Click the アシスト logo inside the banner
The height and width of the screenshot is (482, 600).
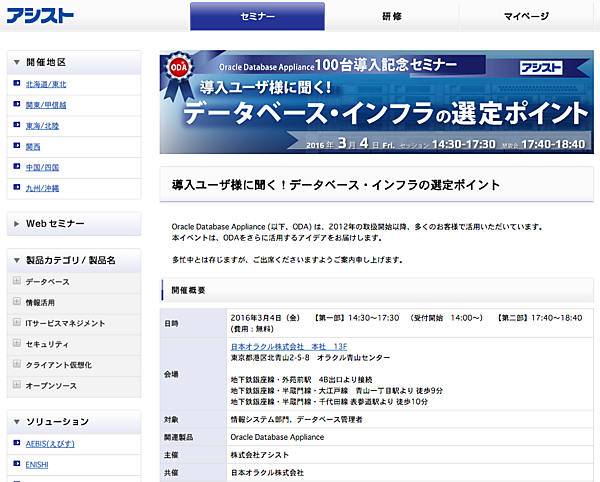click(x=541, y=68)
